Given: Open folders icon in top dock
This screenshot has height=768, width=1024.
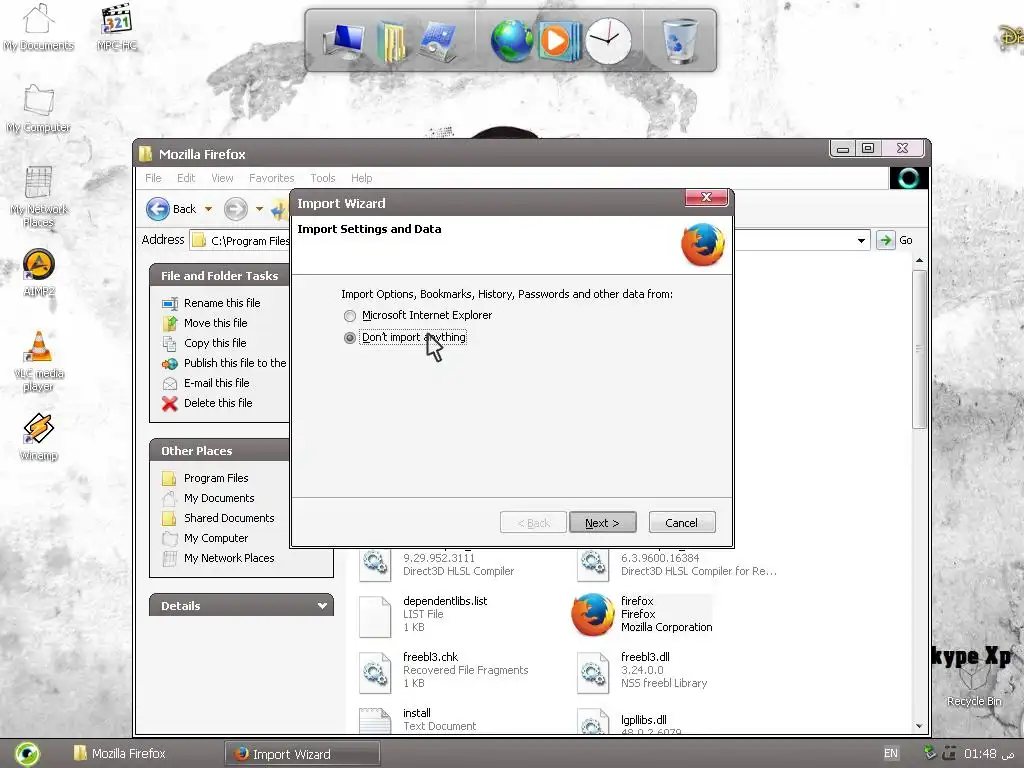Looking at the screenshot, I should tap(392, 42).
